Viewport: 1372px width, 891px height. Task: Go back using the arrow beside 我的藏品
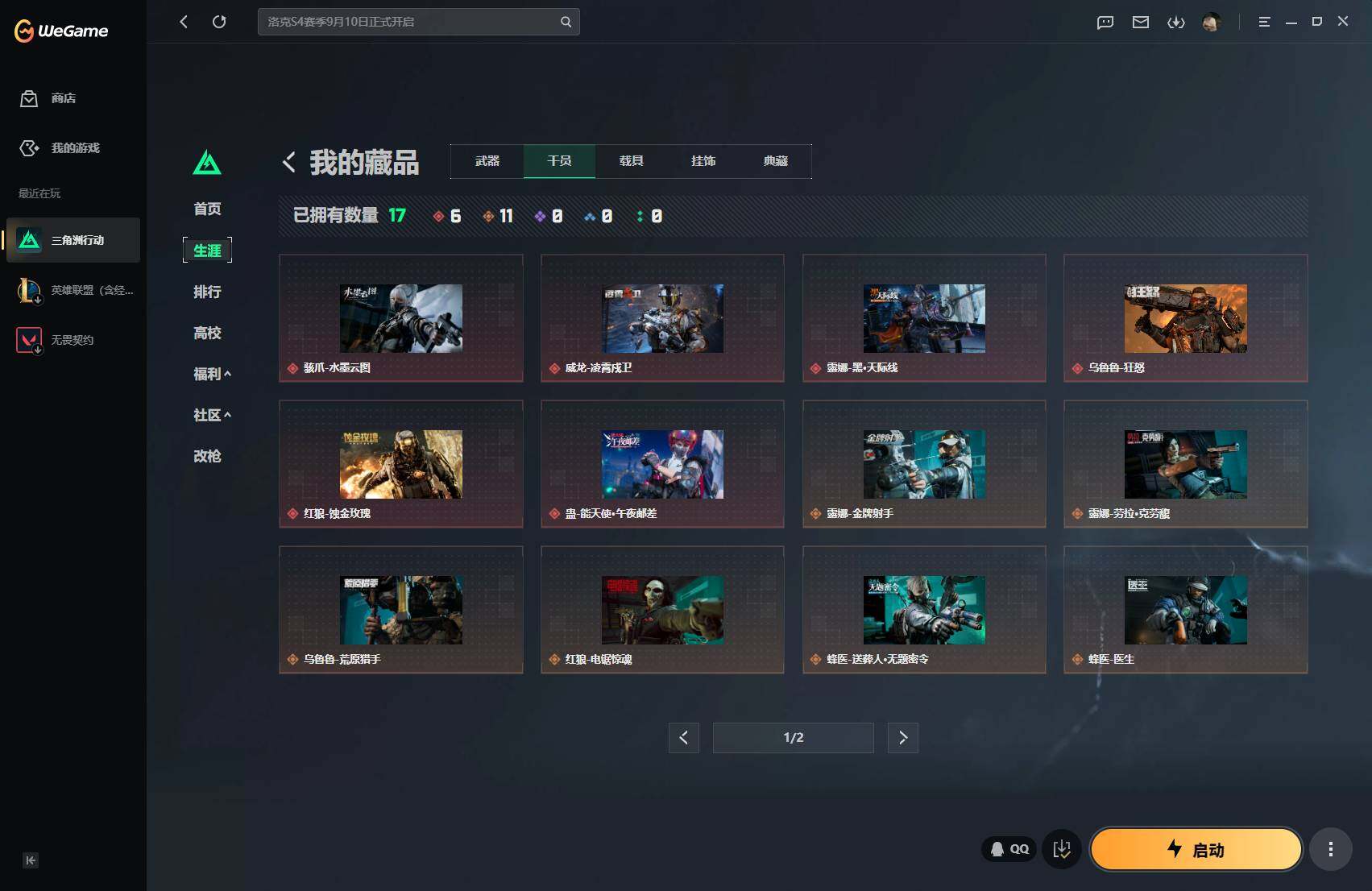(x=288, y=162)
